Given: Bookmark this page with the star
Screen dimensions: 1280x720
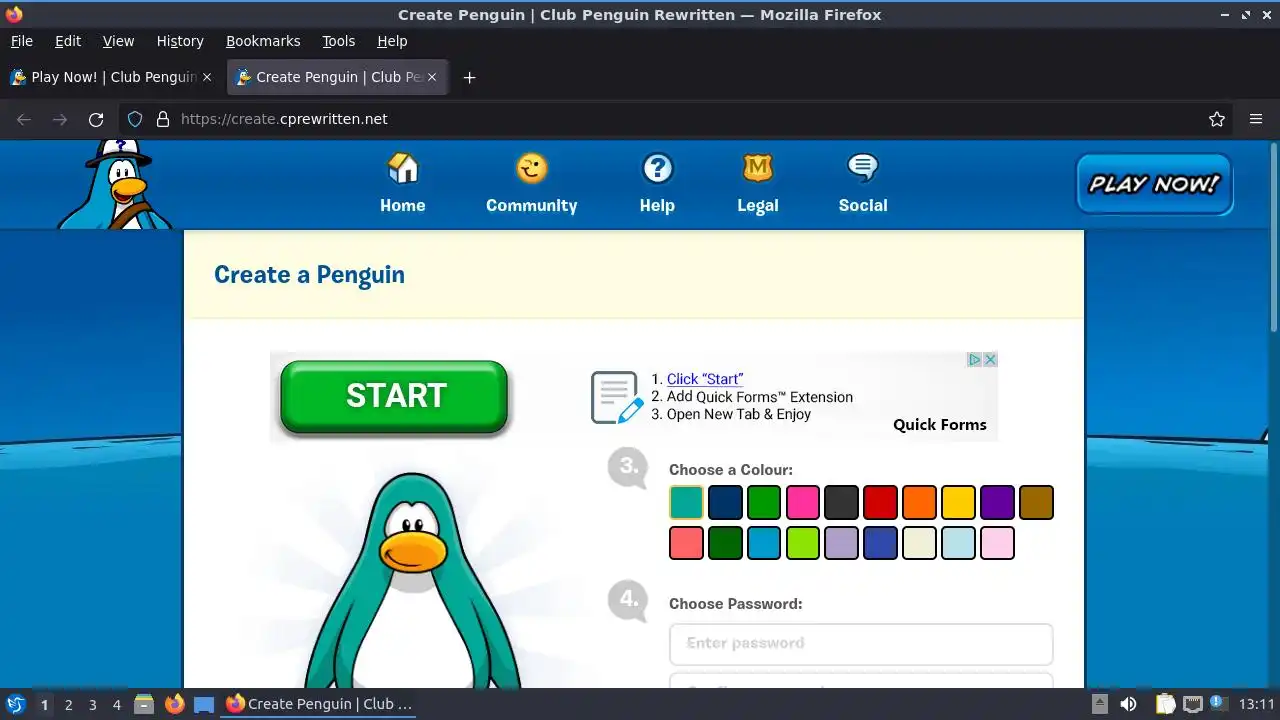Looking at the screenshot, I should pyautogui.click(x=1217, y=119).
